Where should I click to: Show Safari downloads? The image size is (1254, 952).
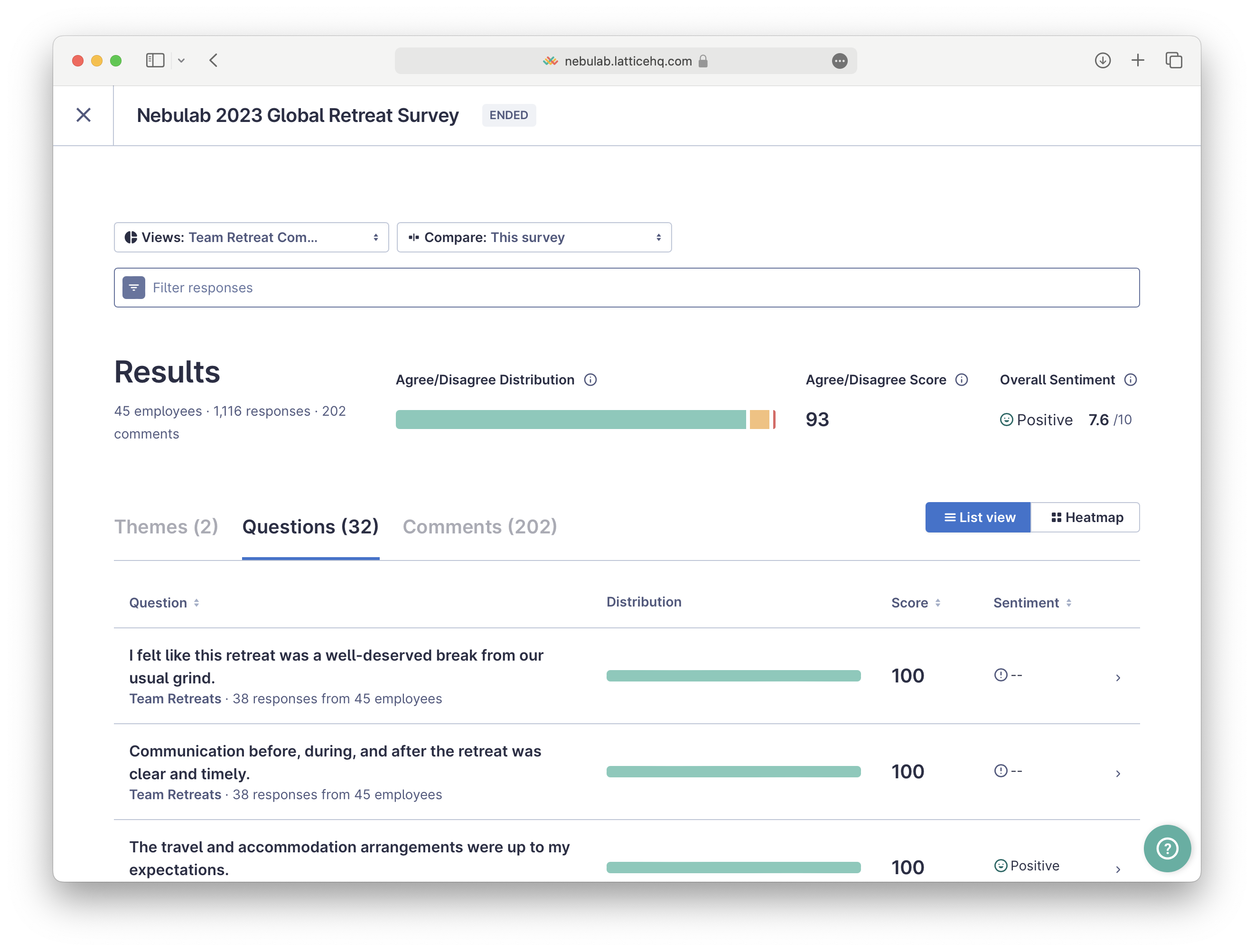(1102, 61)
